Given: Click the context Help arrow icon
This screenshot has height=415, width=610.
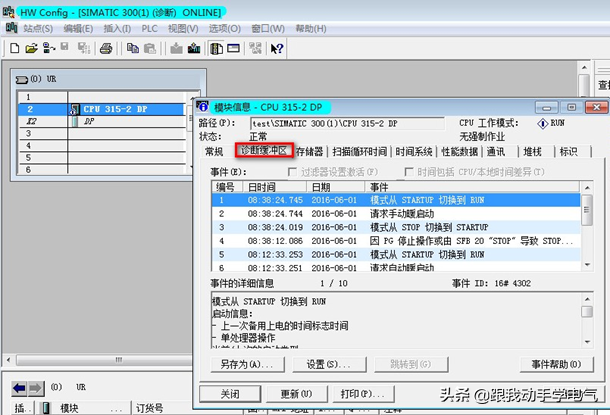Looking at the screenshot, I should [277, 48].
